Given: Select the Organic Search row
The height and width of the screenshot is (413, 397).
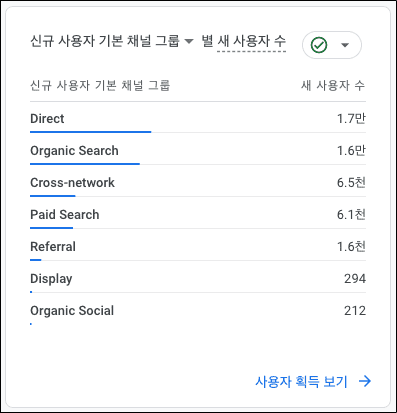Looking at the screenshot, I should (198, 150).
